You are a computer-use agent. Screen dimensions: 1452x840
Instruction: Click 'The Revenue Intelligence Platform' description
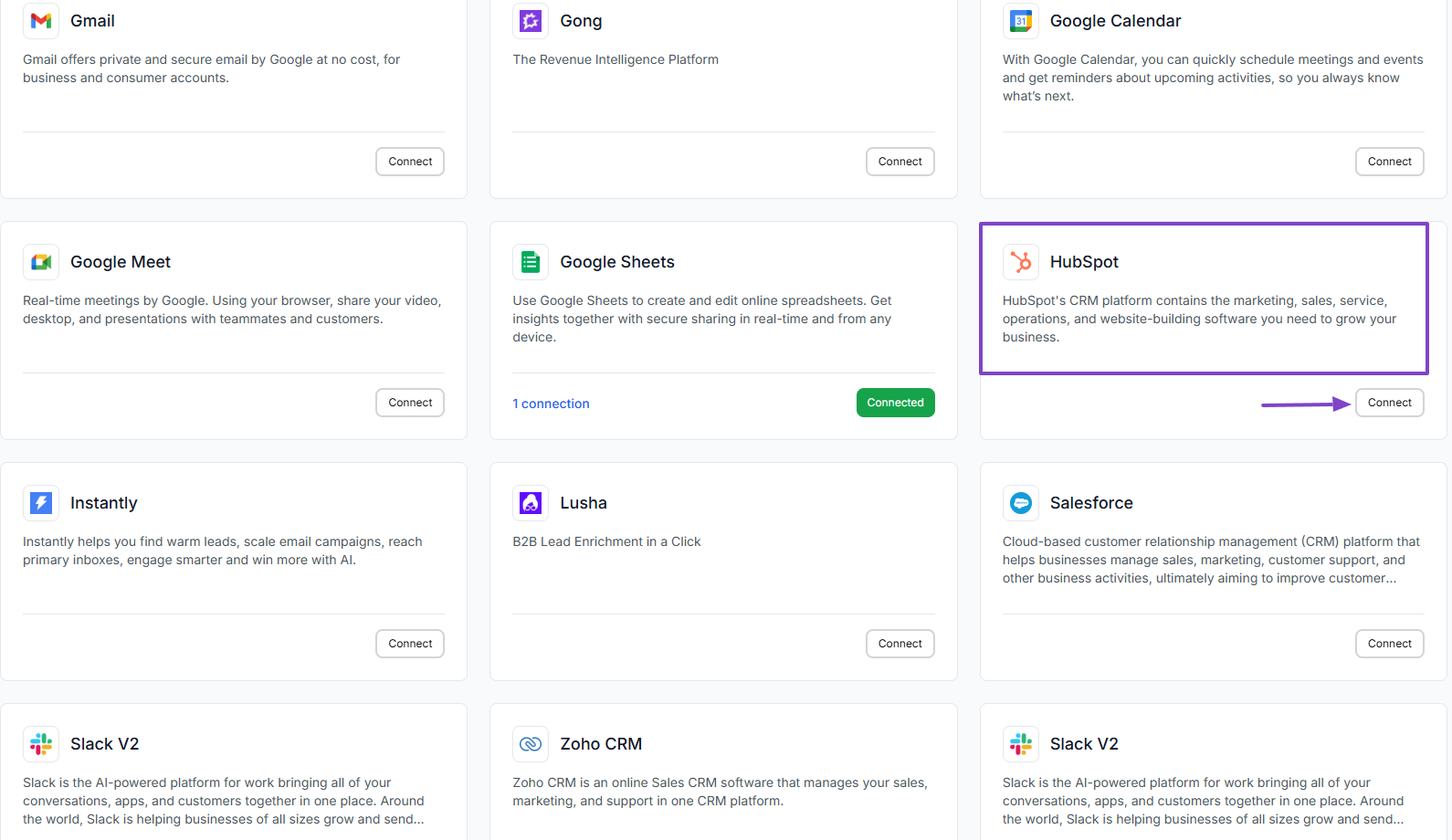[x=616, y=59]
